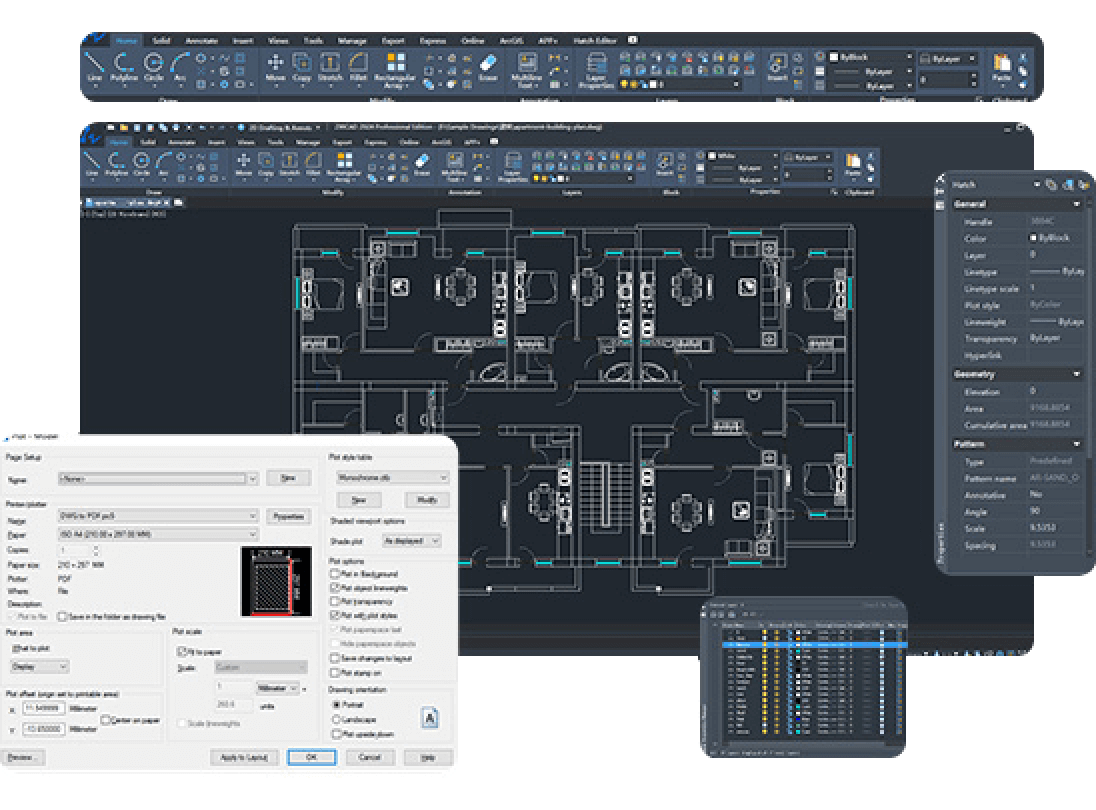Click the Apply to Layout button

(x=244, y=757)
